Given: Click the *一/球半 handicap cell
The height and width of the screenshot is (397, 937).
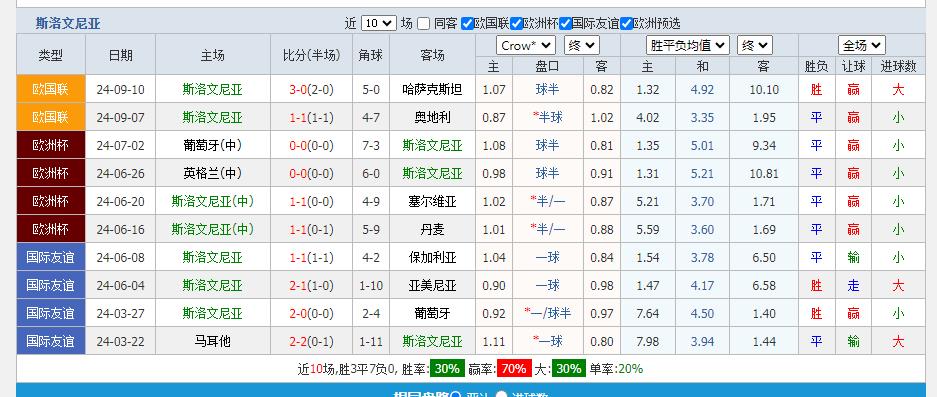Looking at the screenshot, I should click(547, 313).
